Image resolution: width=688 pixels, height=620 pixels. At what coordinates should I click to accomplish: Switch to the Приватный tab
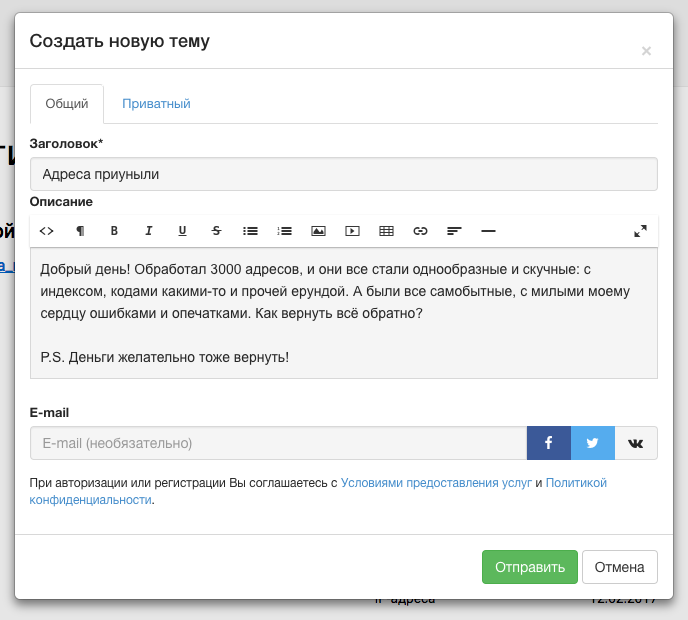[156, 104]
